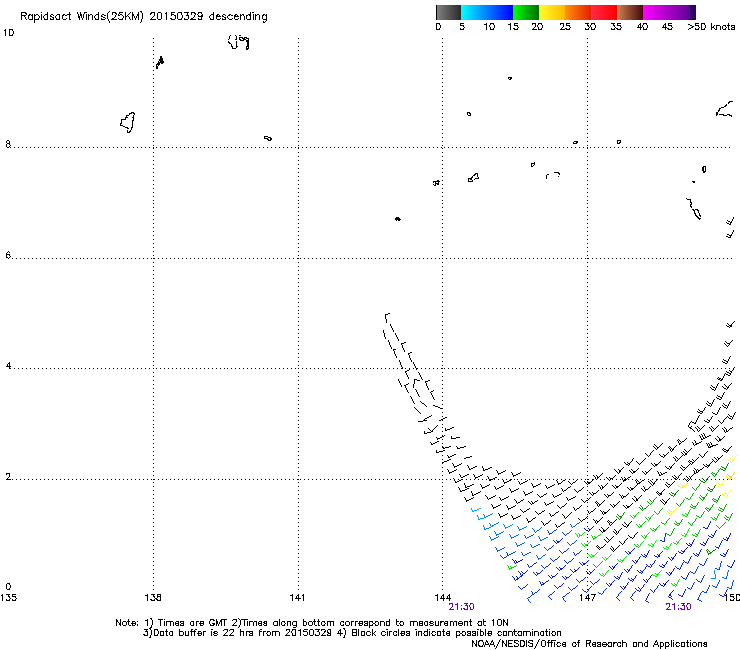Click the 'Data buffer is 22 hrs' note line
Viewport: 740px width, 650px height.
tap(352, 633)
